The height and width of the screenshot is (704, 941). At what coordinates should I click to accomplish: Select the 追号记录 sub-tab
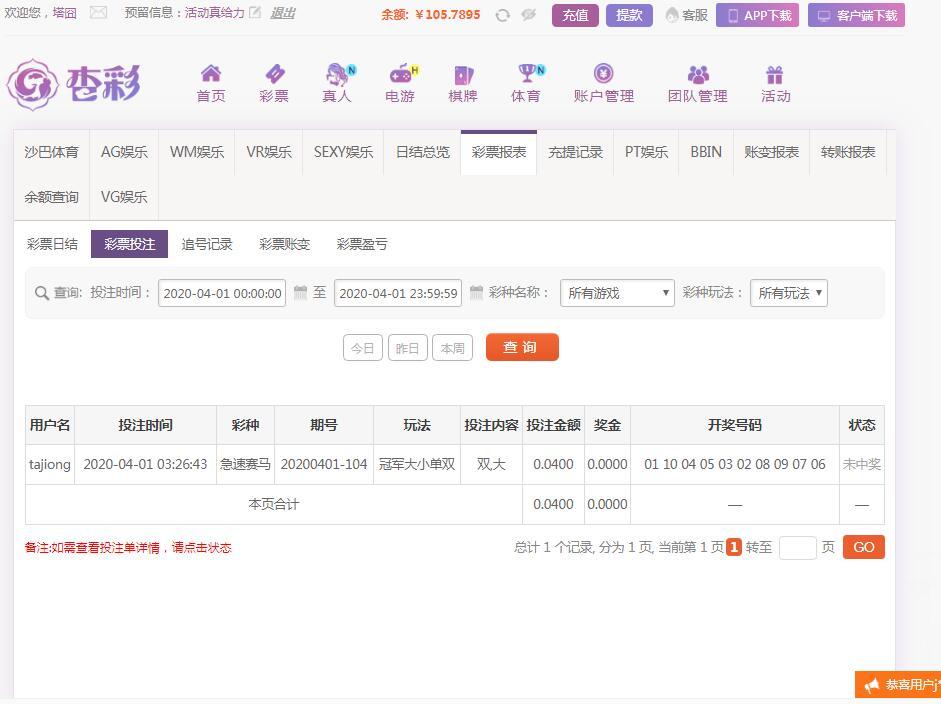tap(206, 244)
